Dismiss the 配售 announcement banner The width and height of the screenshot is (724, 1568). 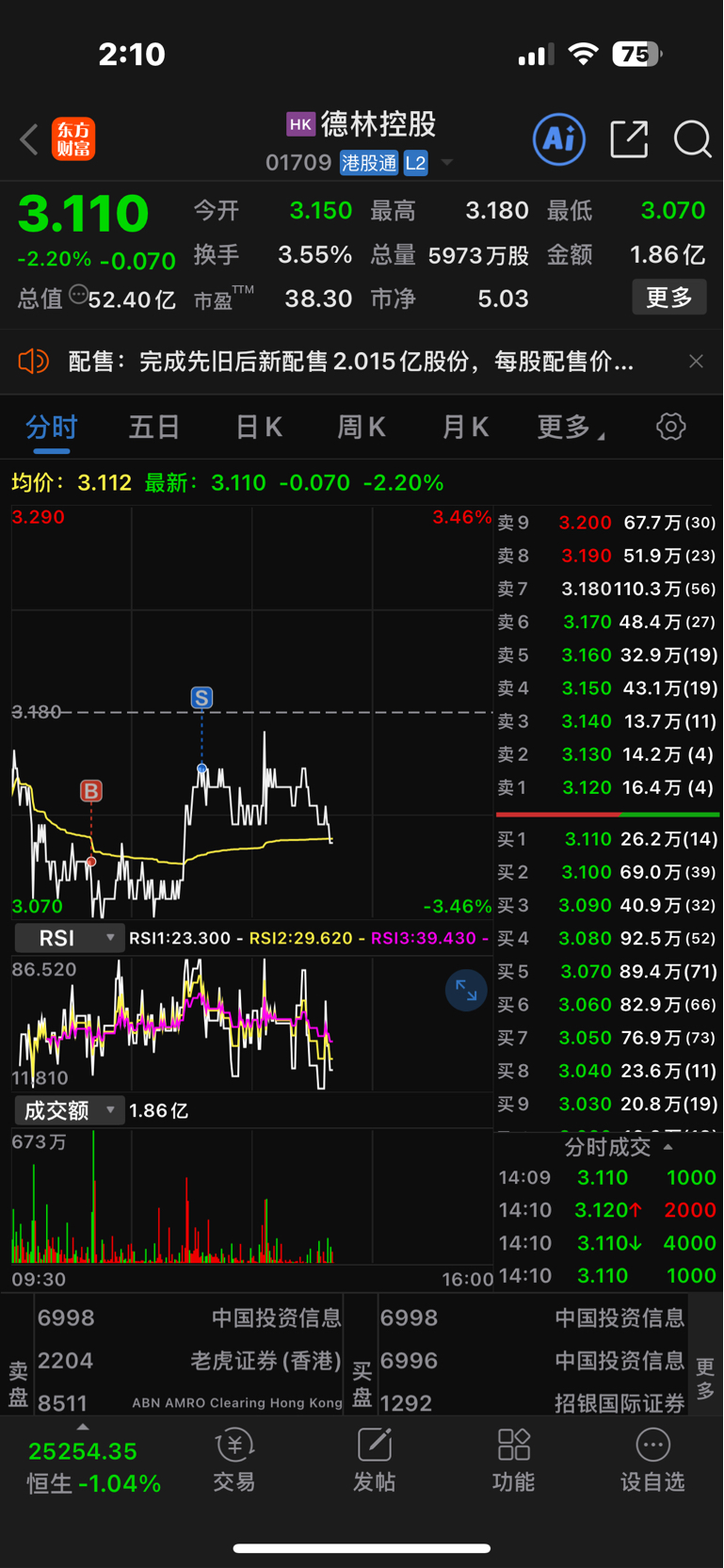coord(696,361)
